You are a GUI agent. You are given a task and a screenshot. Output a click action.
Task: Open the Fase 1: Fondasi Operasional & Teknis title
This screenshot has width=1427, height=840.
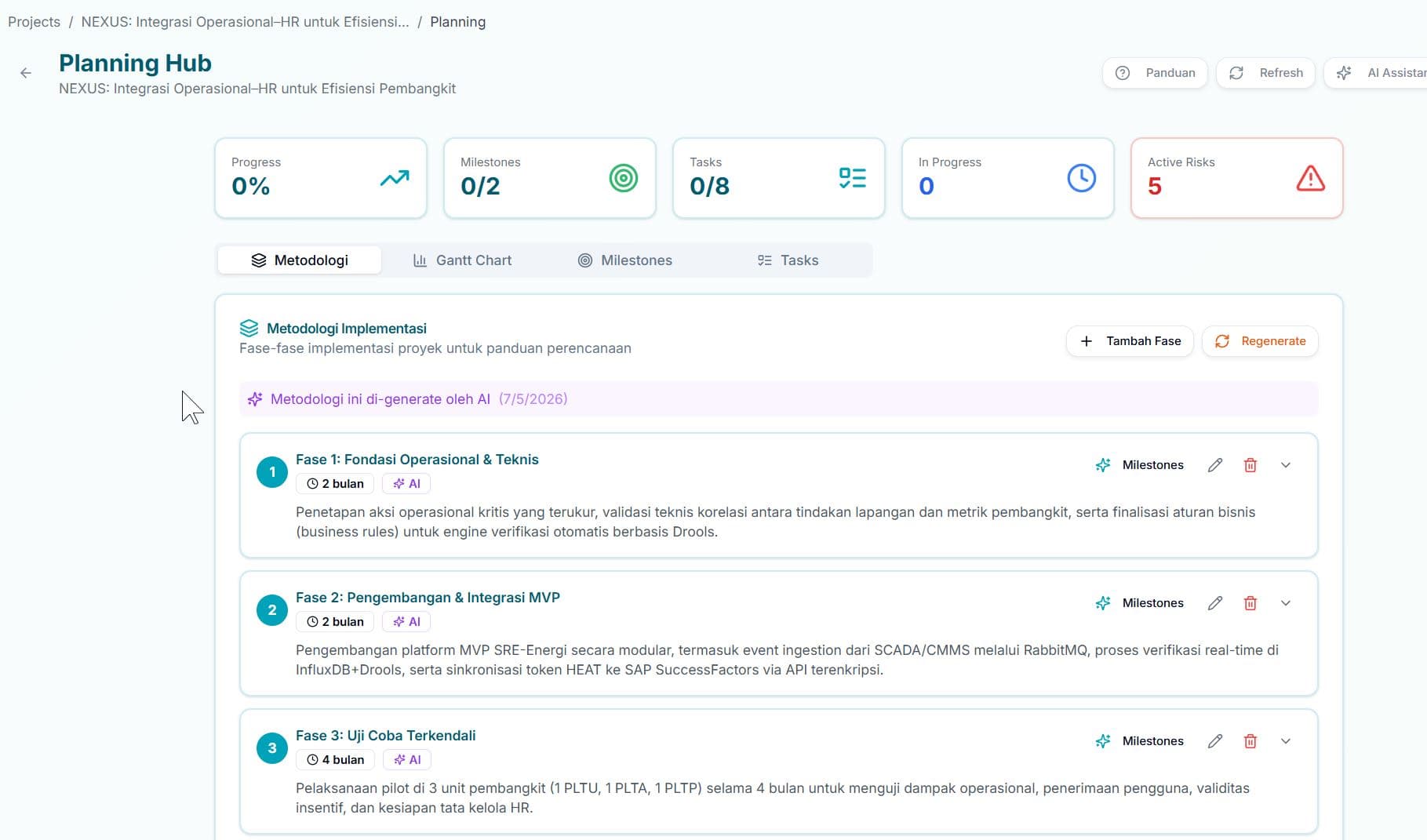tap(417, 460)
